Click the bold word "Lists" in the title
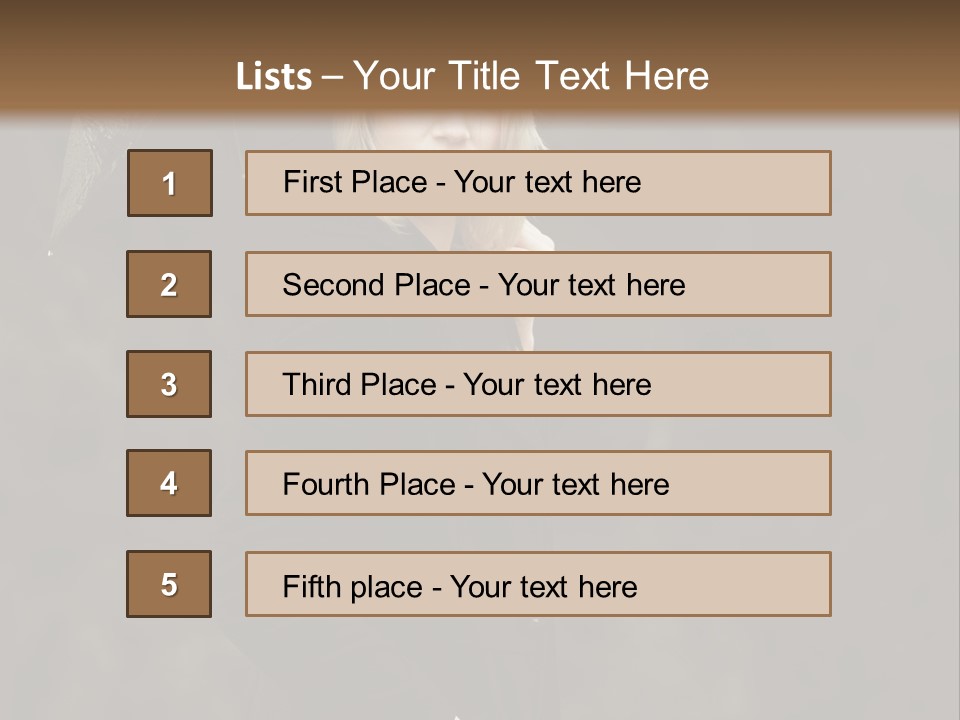 tap(273, 77)
